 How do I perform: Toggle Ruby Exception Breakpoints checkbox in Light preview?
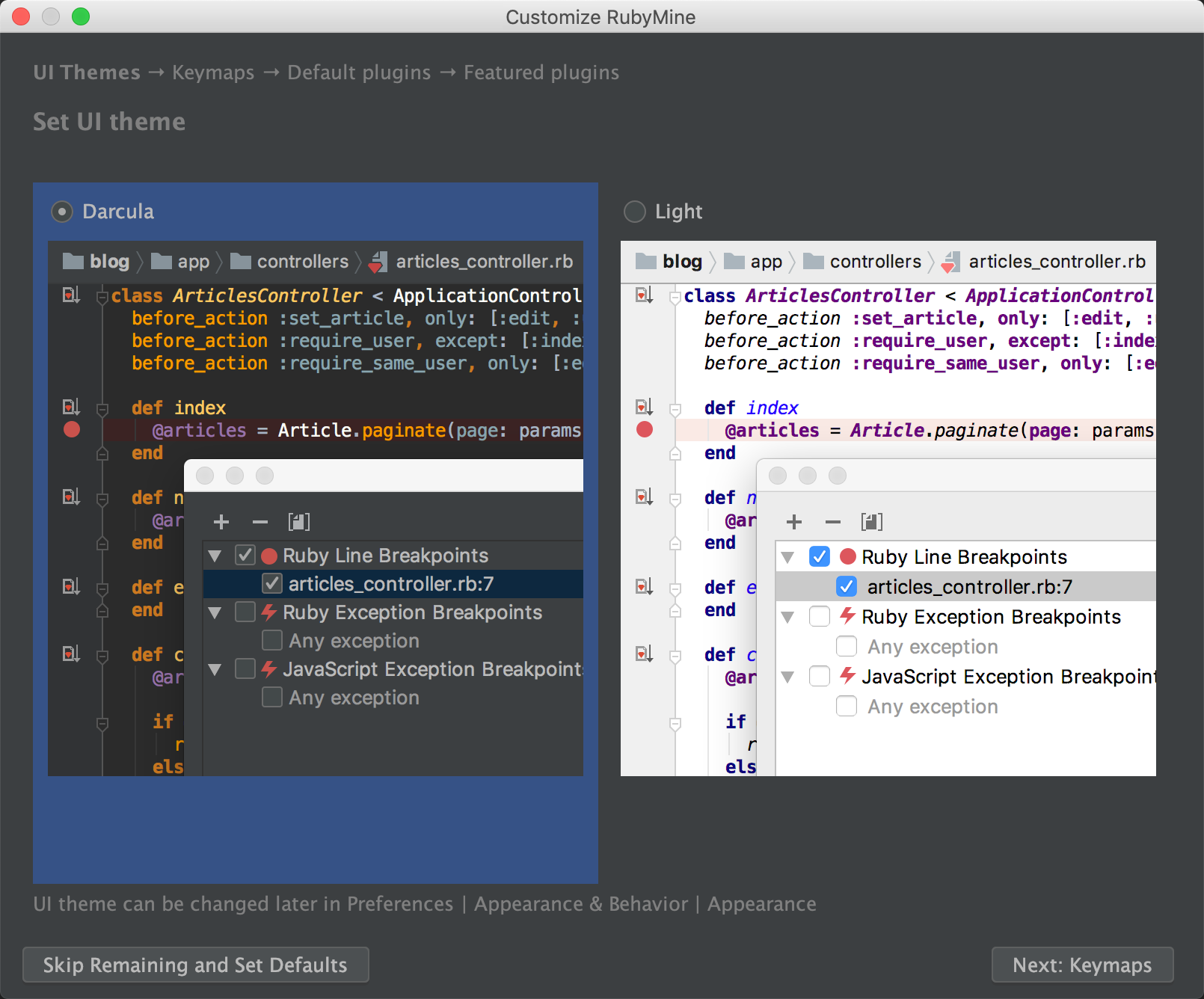click(x=820, y=617)
